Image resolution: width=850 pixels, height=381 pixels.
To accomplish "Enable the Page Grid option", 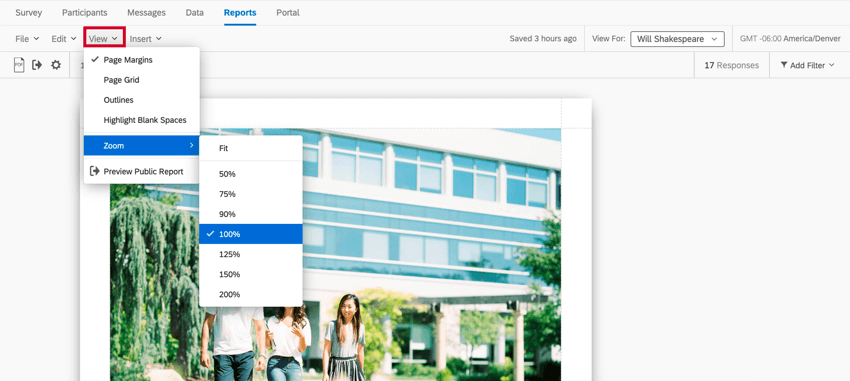I will pyautogui.click(x=142, y=80).
